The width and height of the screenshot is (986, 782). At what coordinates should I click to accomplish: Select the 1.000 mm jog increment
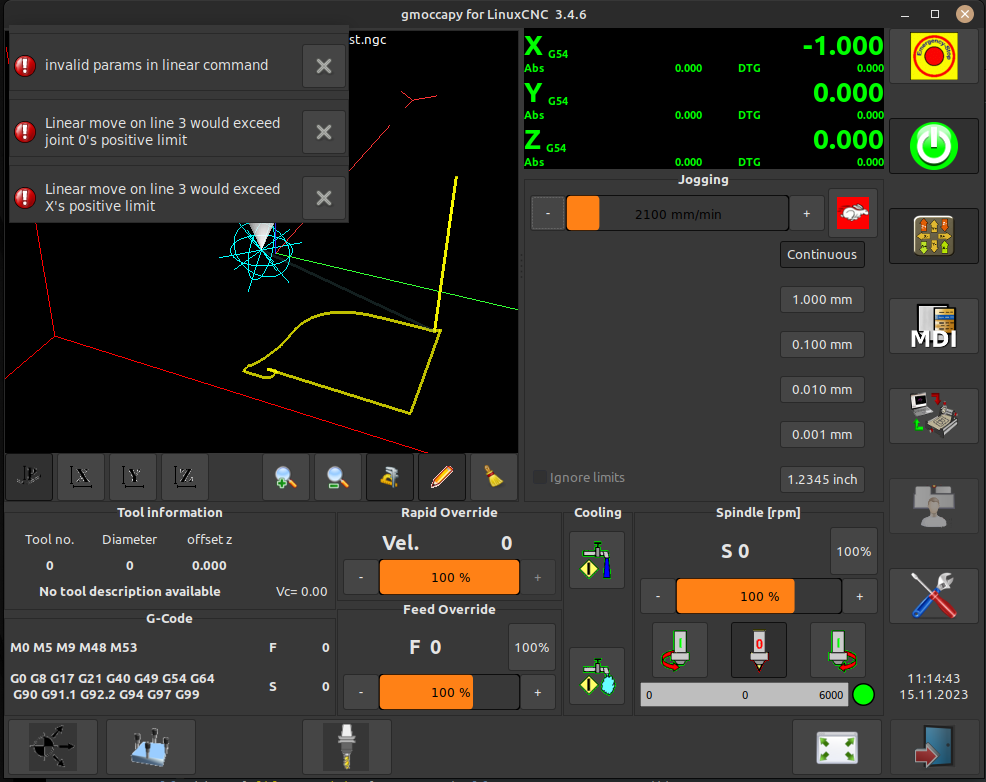[821, 299]
